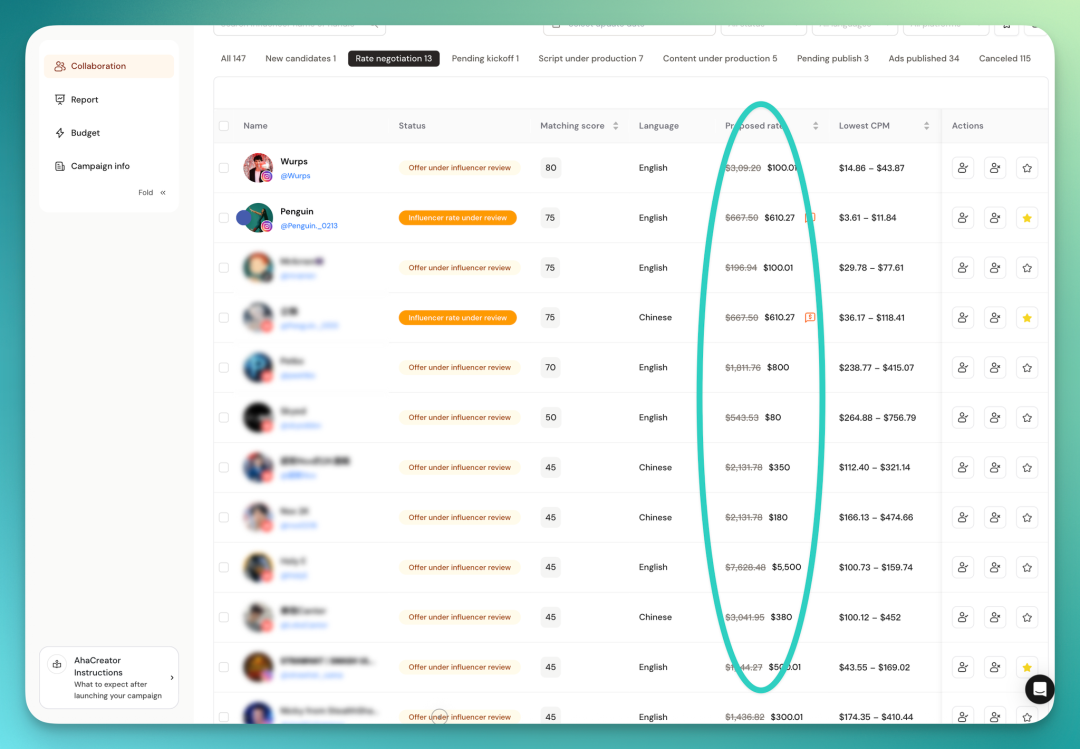
Task: Switch to Ads published tab
Action: [x=923, y=59]
